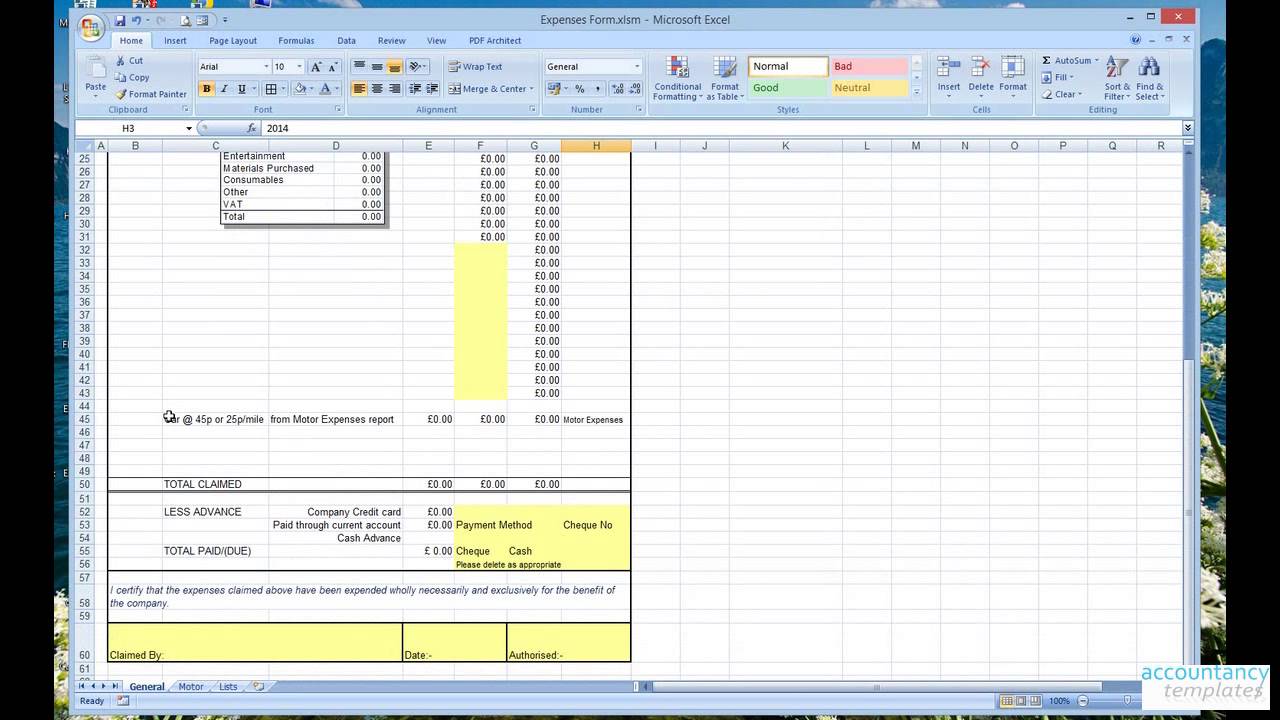The height and width of the screenshot is (720, 1280).
Task: Open the Motor worksheet tab
Action: pyautogui.click(x=191, y=687)
